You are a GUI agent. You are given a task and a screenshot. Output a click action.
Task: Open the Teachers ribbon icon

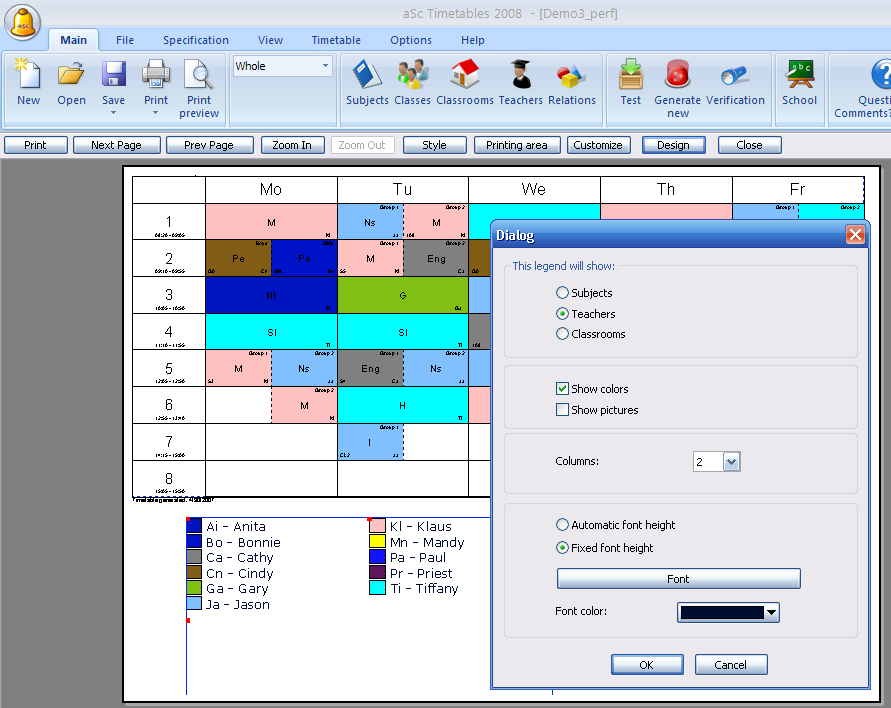(x=520, y=76)
